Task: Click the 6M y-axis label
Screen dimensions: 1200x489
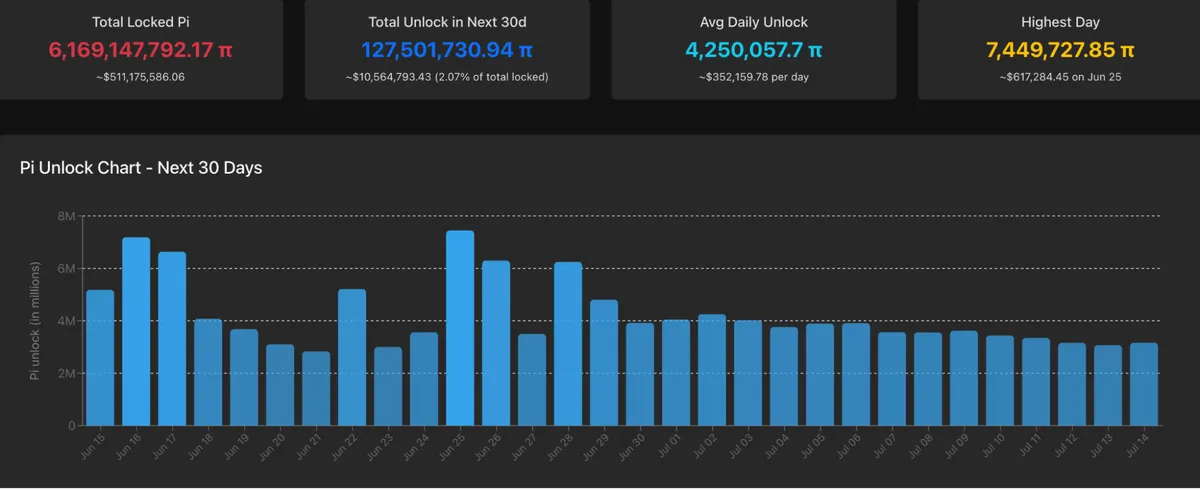Action: pos(65,268)
